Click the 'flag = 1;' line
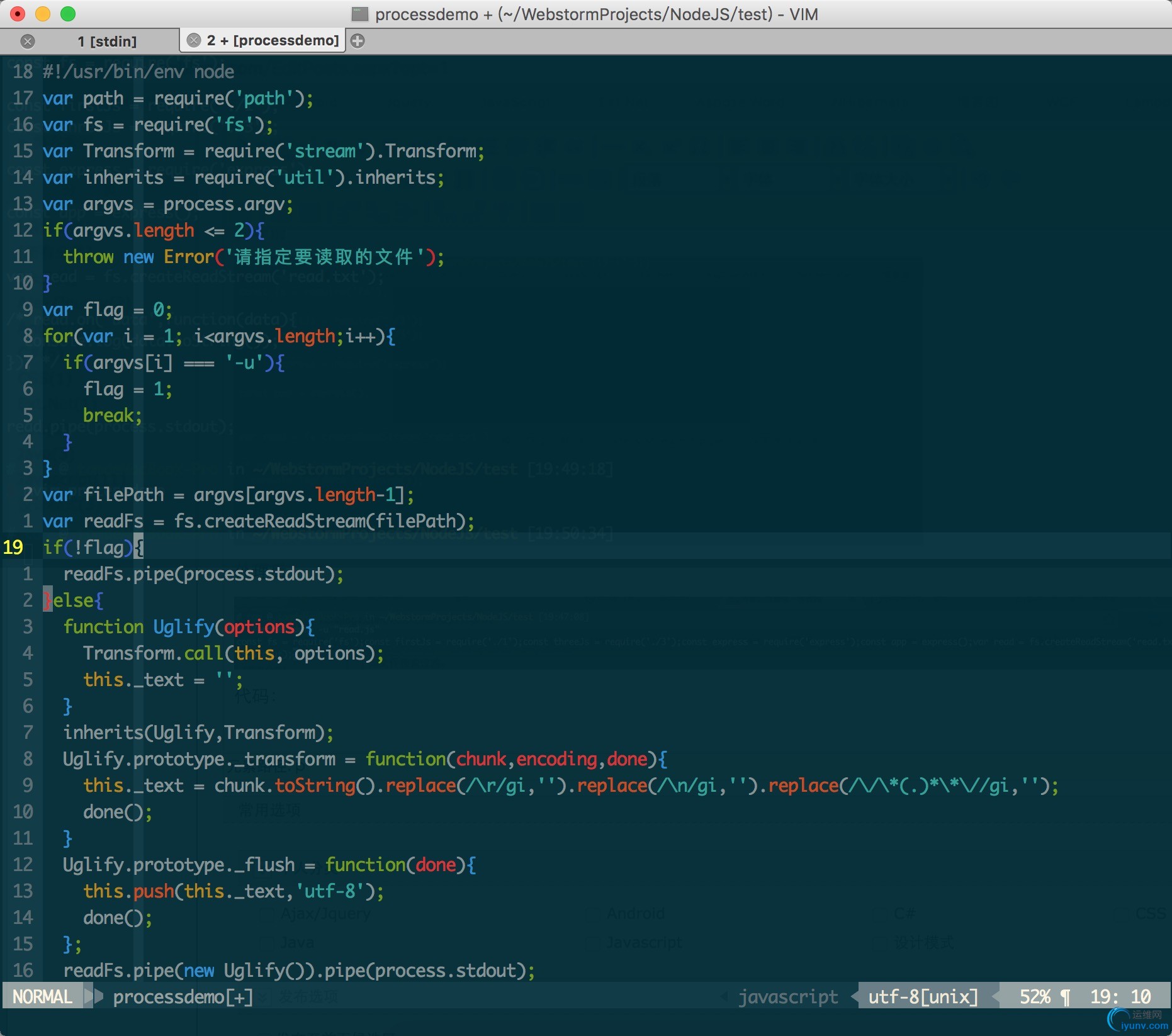 pyautogui.click(x=128, y=389)
